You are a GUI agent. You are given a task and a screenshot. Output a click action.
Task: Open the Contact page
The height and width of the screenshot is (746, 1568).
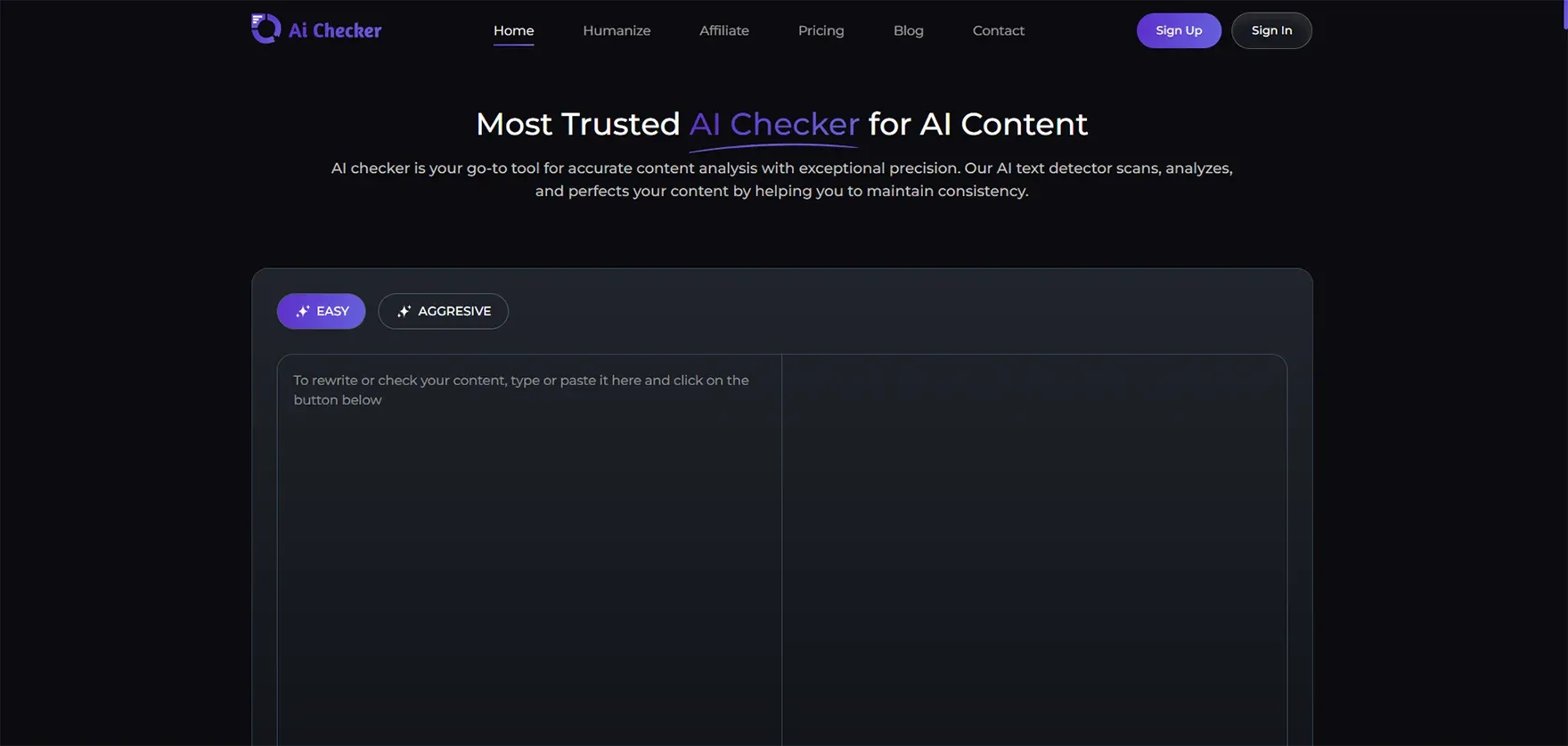[x=998, y=30]
